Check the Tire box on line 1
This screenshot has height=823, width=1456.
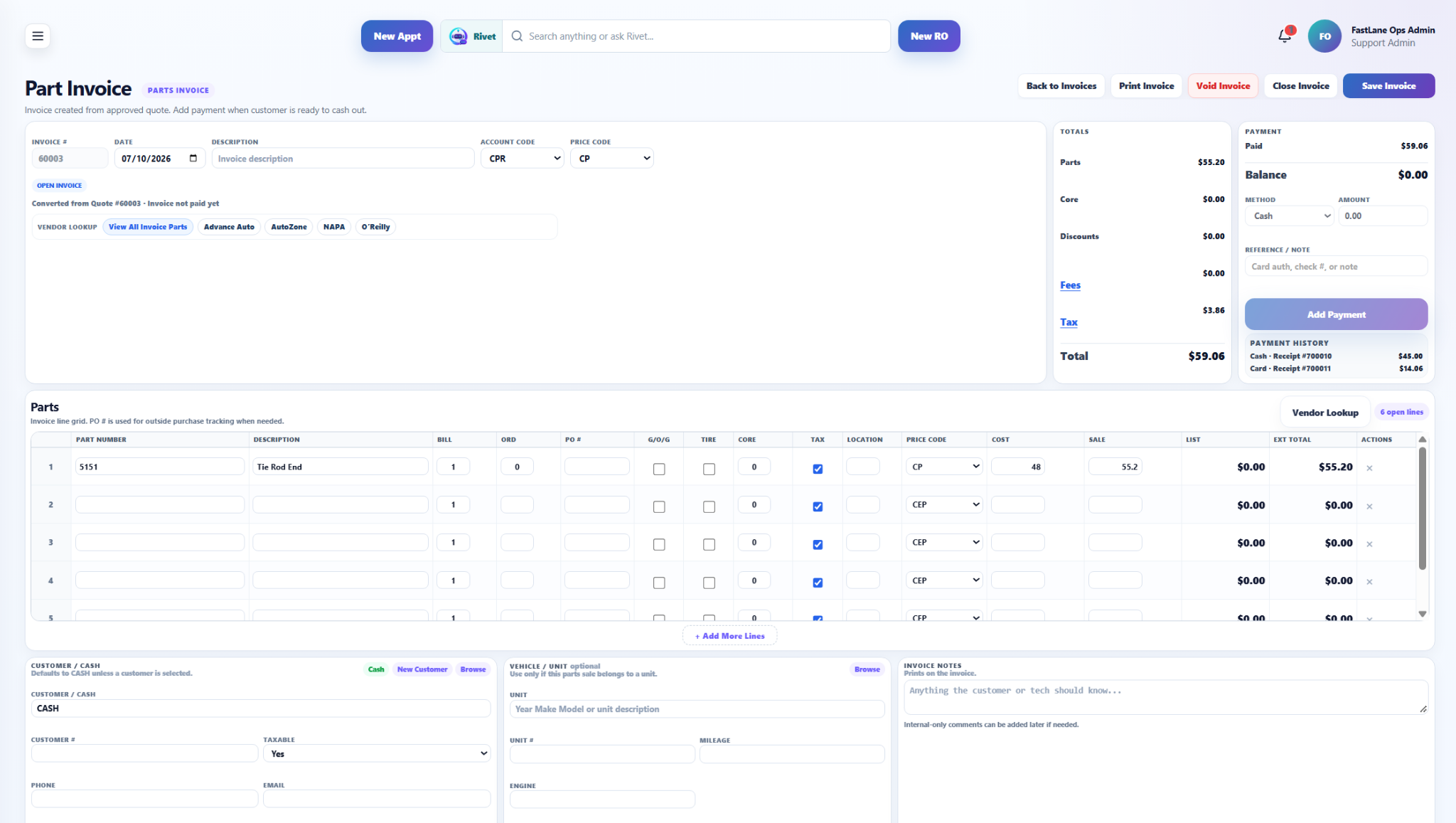(709, 469)
